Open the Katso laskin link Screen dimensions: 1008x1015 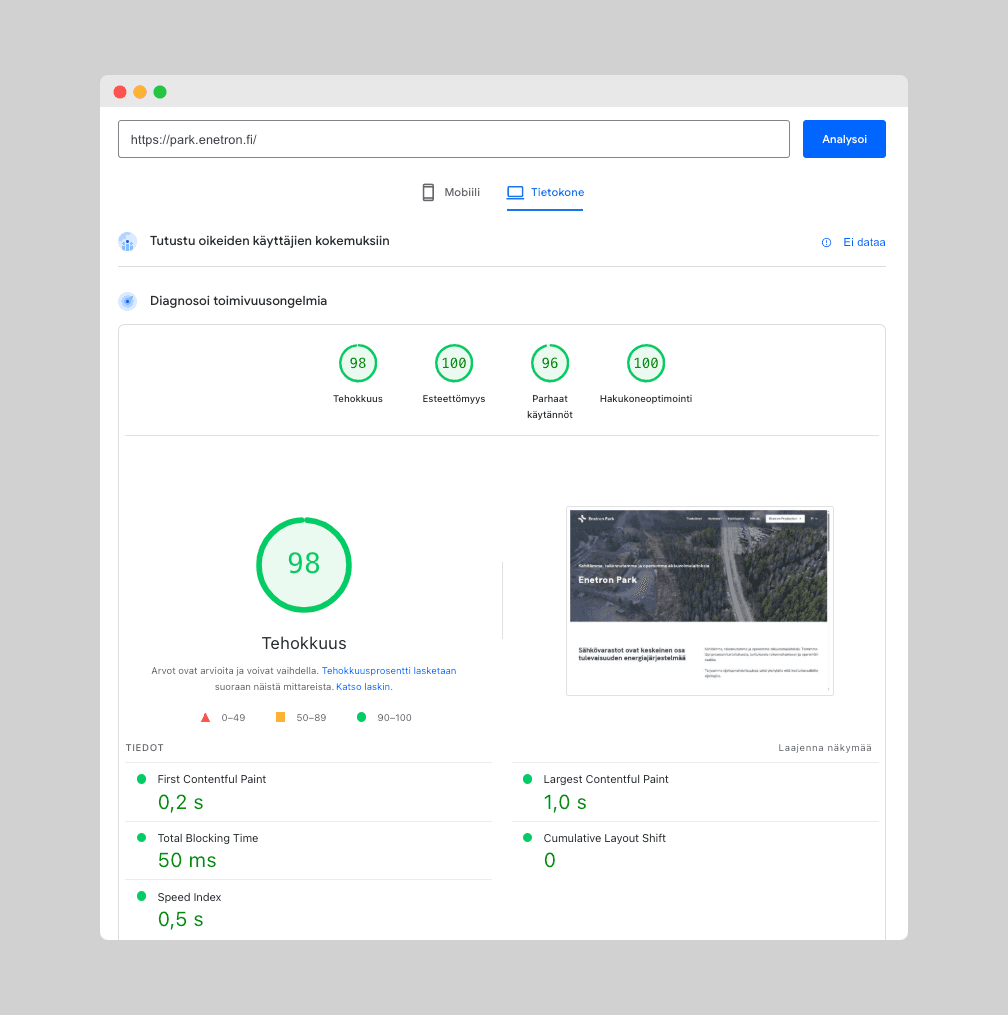(363, 686)
